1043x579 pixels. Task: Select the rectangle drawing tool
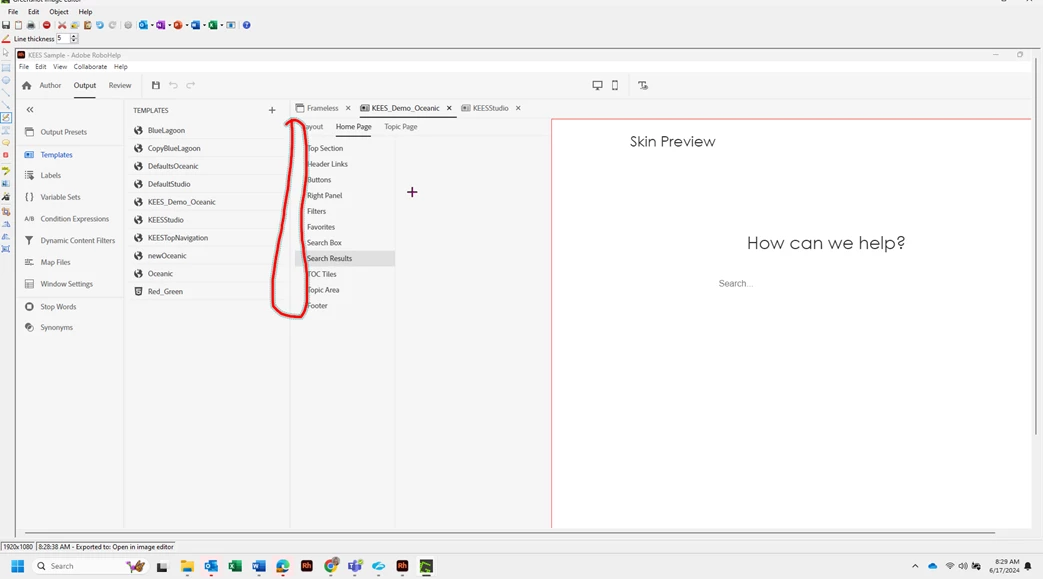point(6,68)
